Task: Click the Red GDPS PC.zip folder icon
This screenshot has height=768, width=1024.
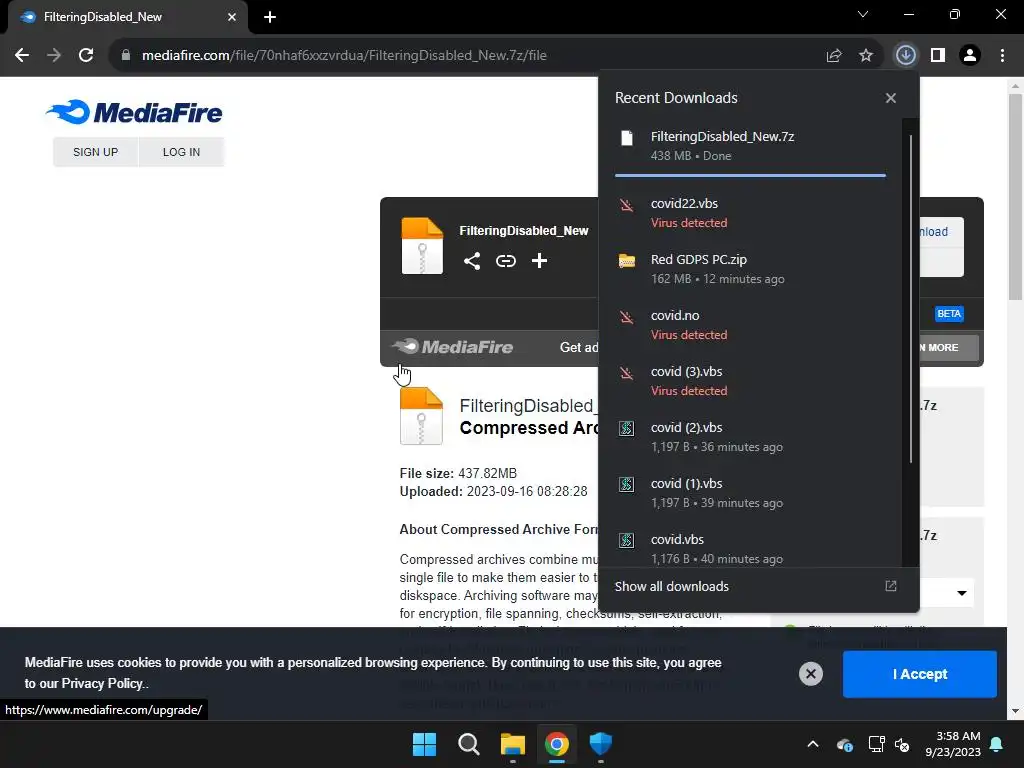Action: pos(626,261)
